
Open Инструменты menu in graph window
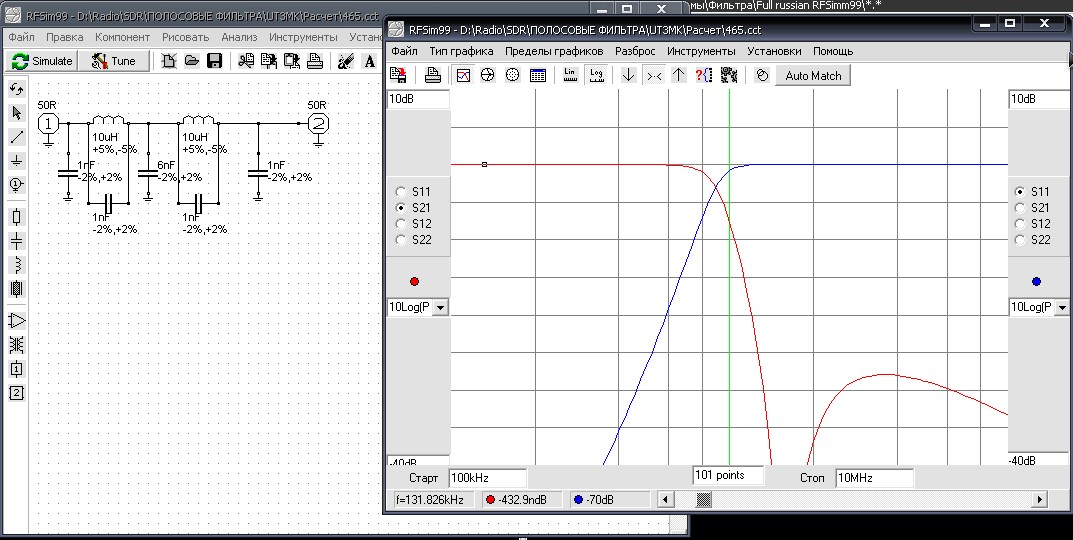click(701, 51)
